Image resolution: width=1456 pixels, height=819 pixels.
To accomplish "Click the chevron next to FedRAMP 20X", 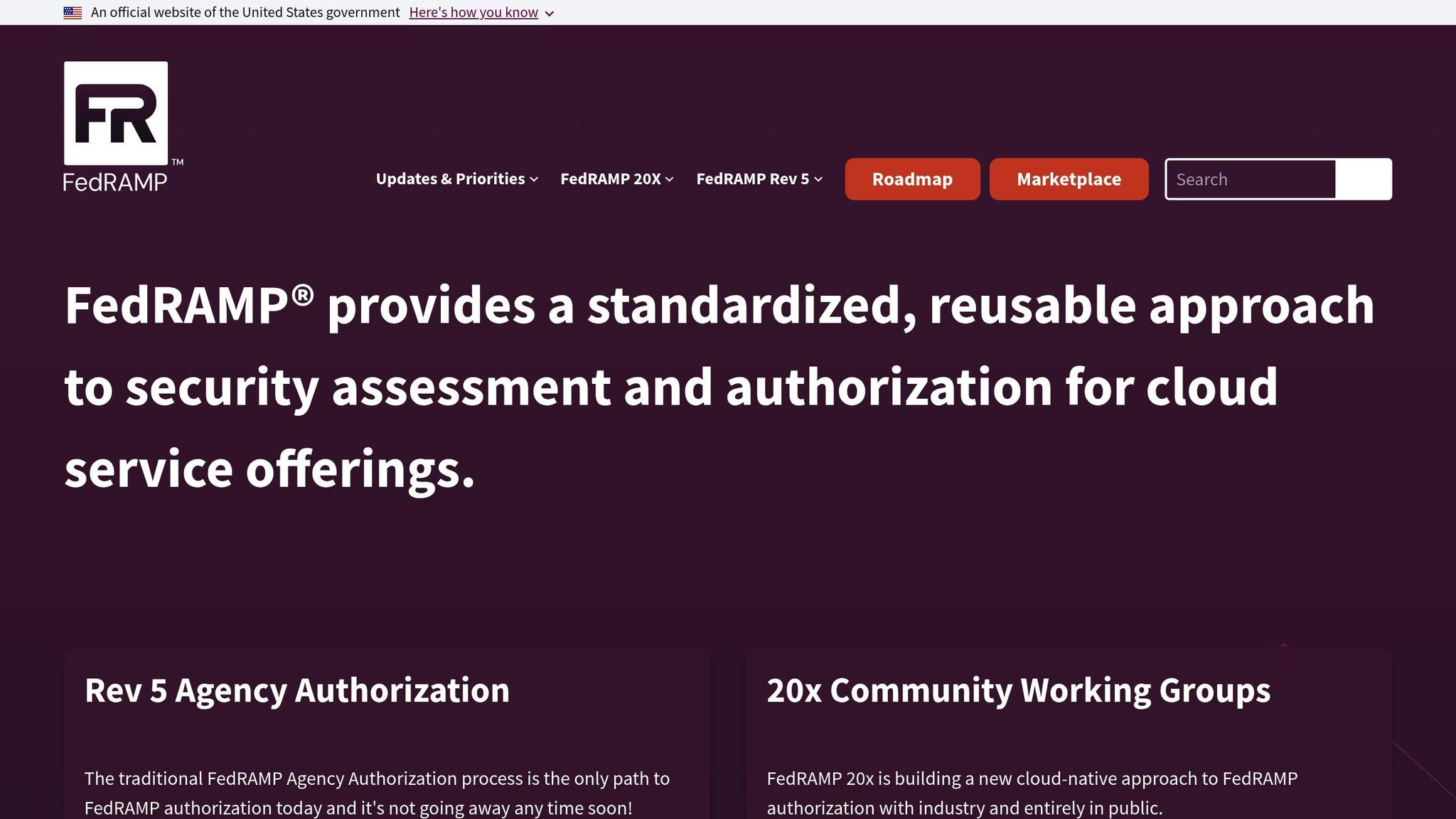I will click(670, 180).
